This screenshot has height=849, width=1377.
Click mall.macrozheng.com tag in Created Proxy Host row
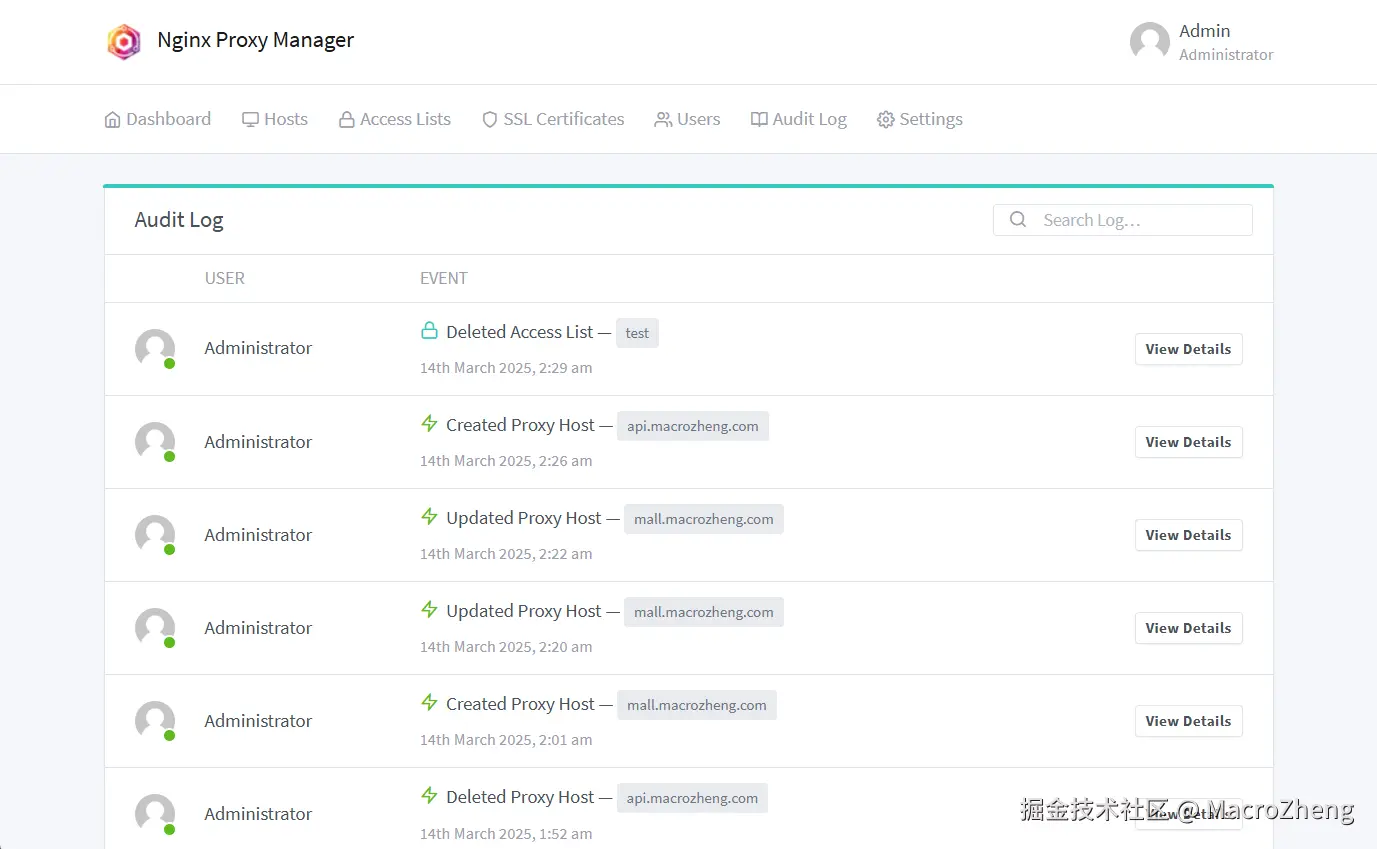click(697, 705)
